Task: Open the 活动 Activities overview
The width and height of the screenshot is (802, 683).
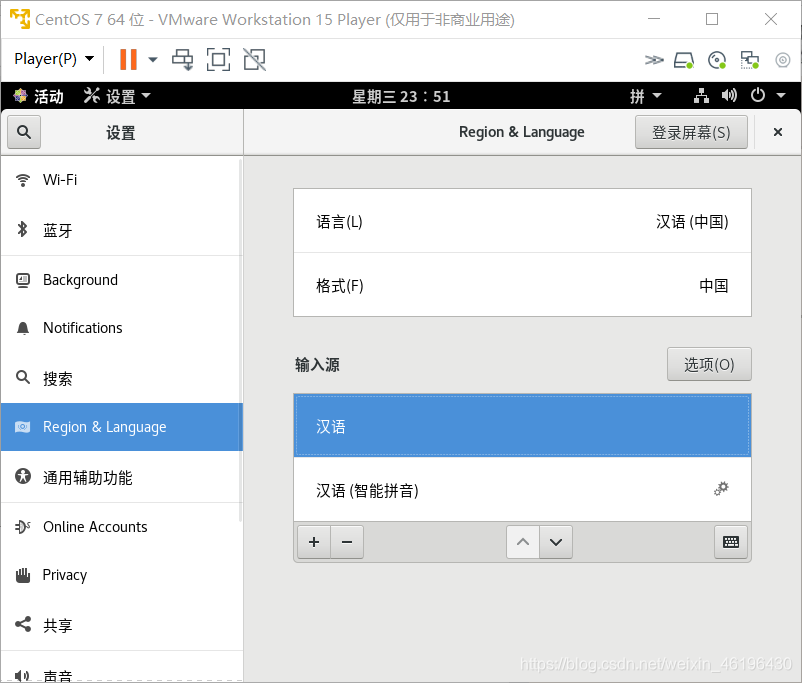Action: (39, 96)
